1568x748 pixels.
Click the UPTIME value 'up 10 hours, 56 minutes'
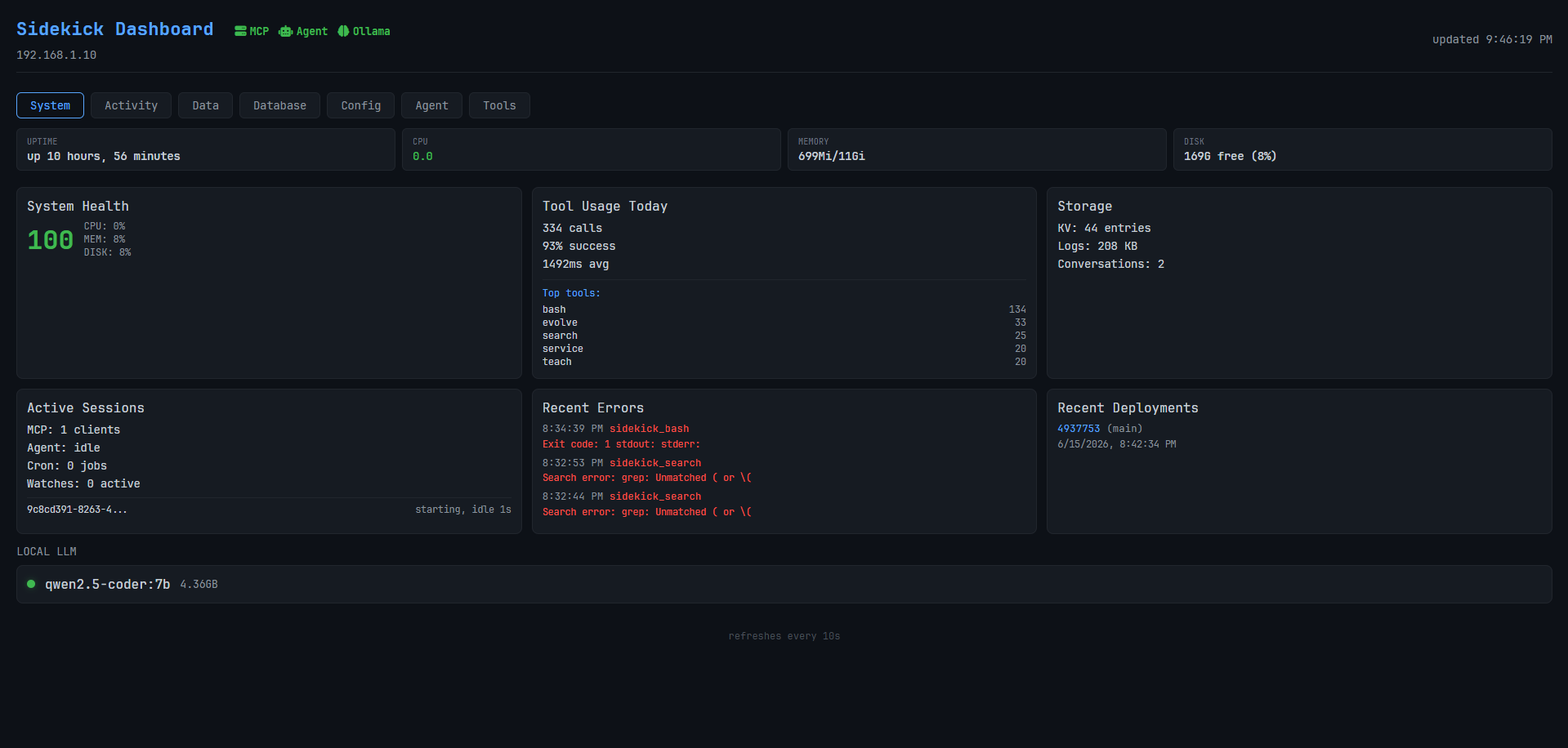click(x=104, y=156)
